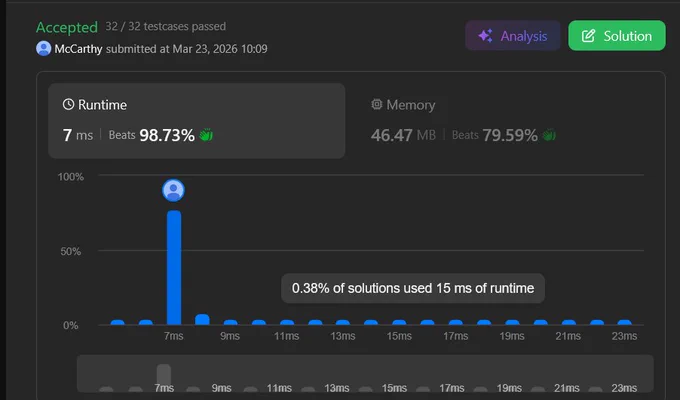
Task: Click the 7 ms runtime value
Action: click(78, 135)
